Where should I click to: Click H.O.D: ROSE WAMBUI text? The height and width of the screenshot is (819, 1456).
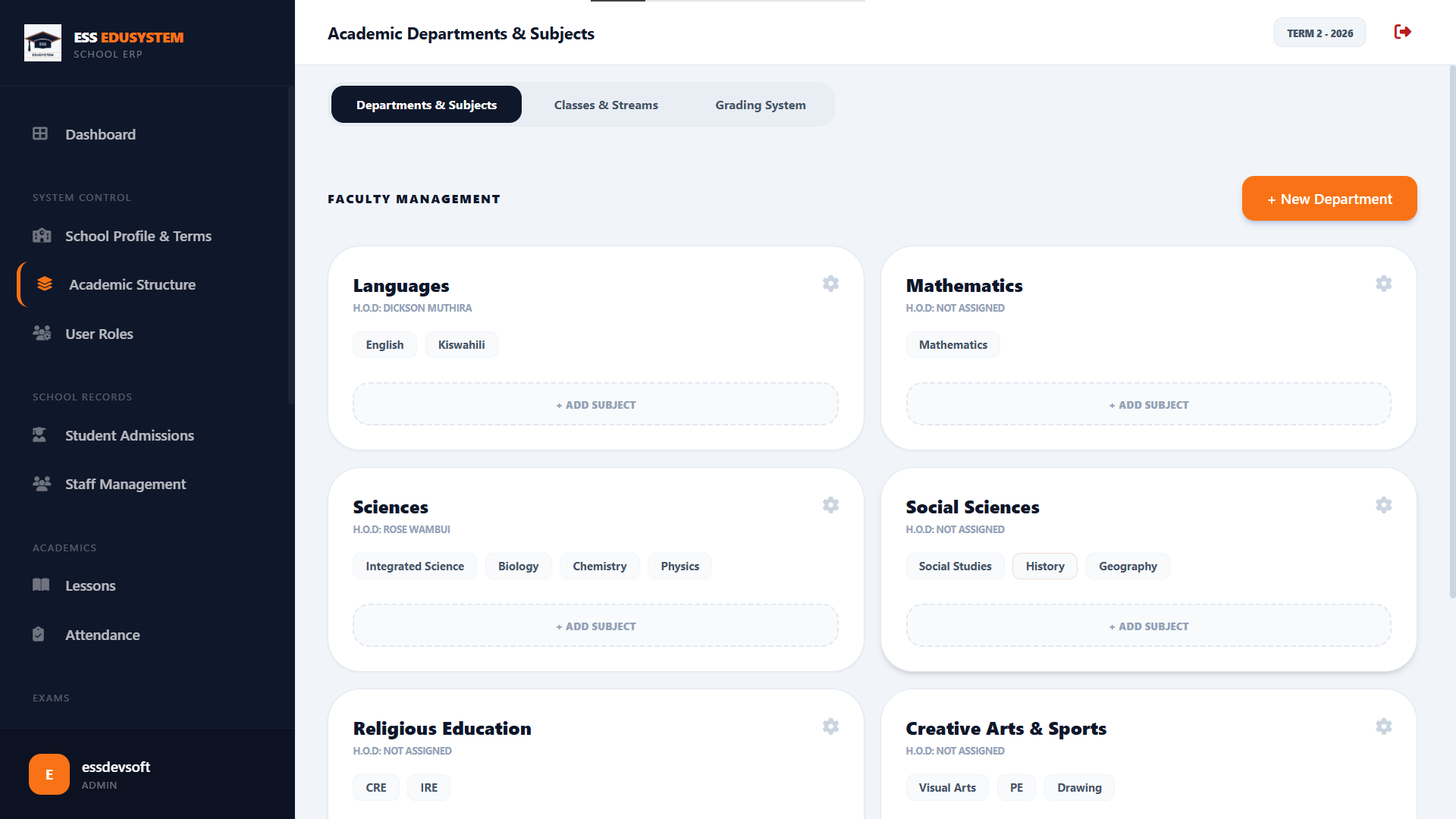click(402, 529)
